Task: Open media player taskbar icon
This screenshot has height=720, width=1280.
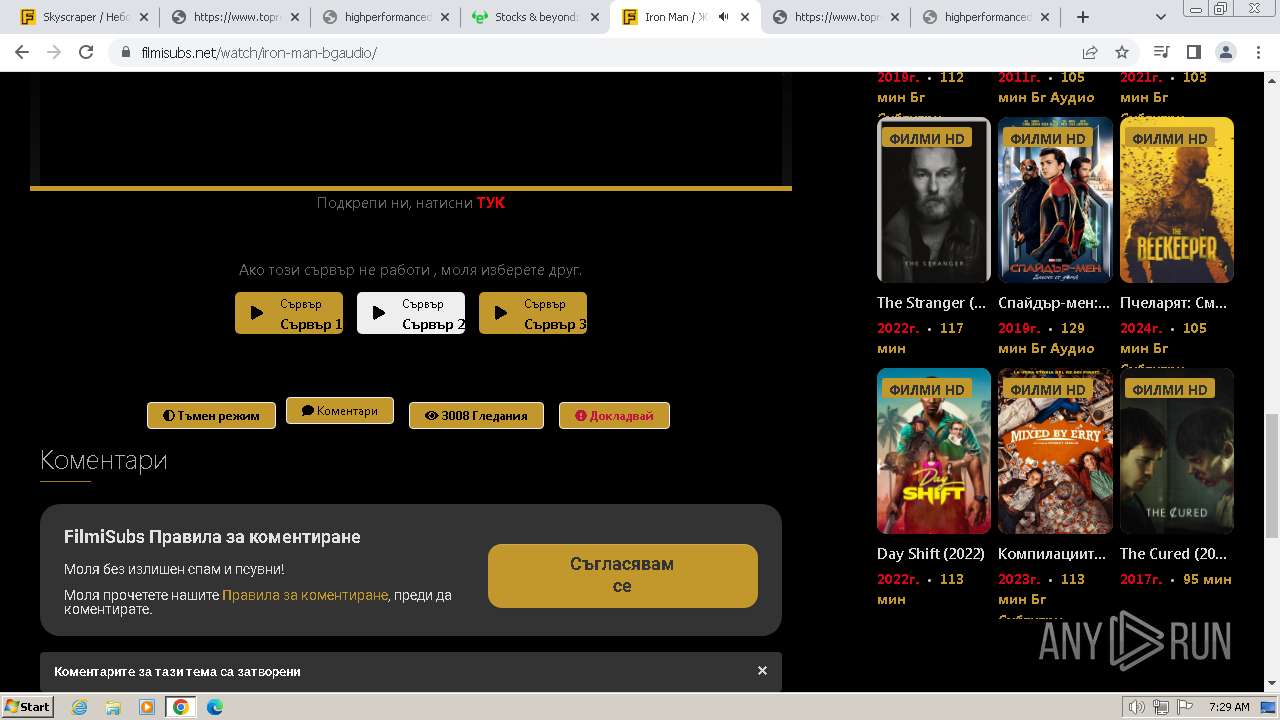Action: tap(147, 707)
